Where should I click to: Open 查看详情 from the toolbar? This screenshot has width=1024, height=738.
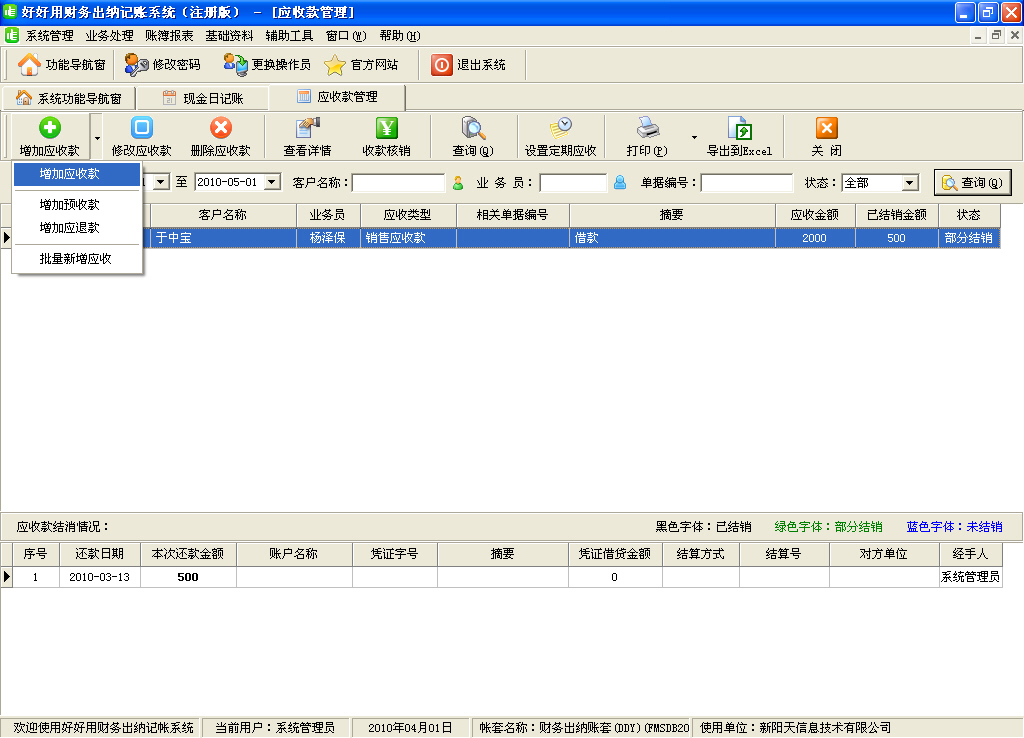[x=307, y=129]
